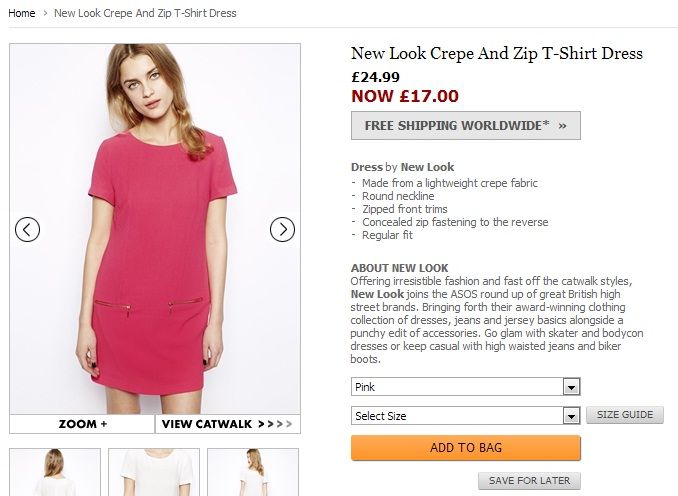Select the middle white dress thumbnail

pyautogui.click(x=154, y=472)
